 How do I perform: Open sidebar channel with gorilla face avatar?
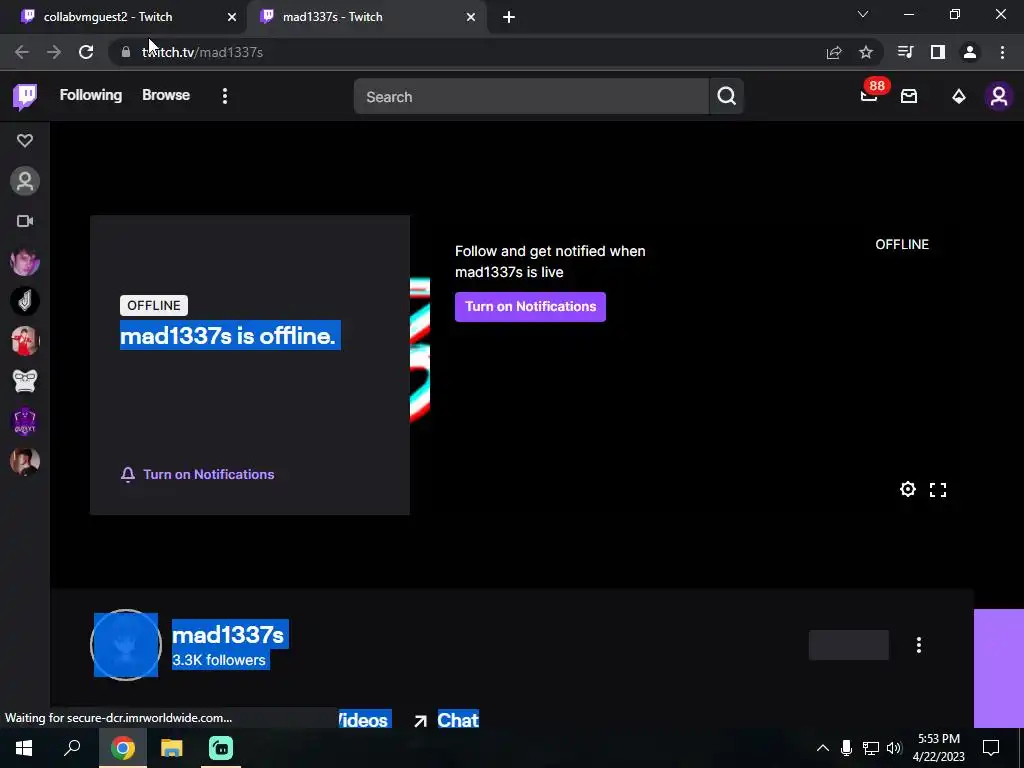point(25,381)
